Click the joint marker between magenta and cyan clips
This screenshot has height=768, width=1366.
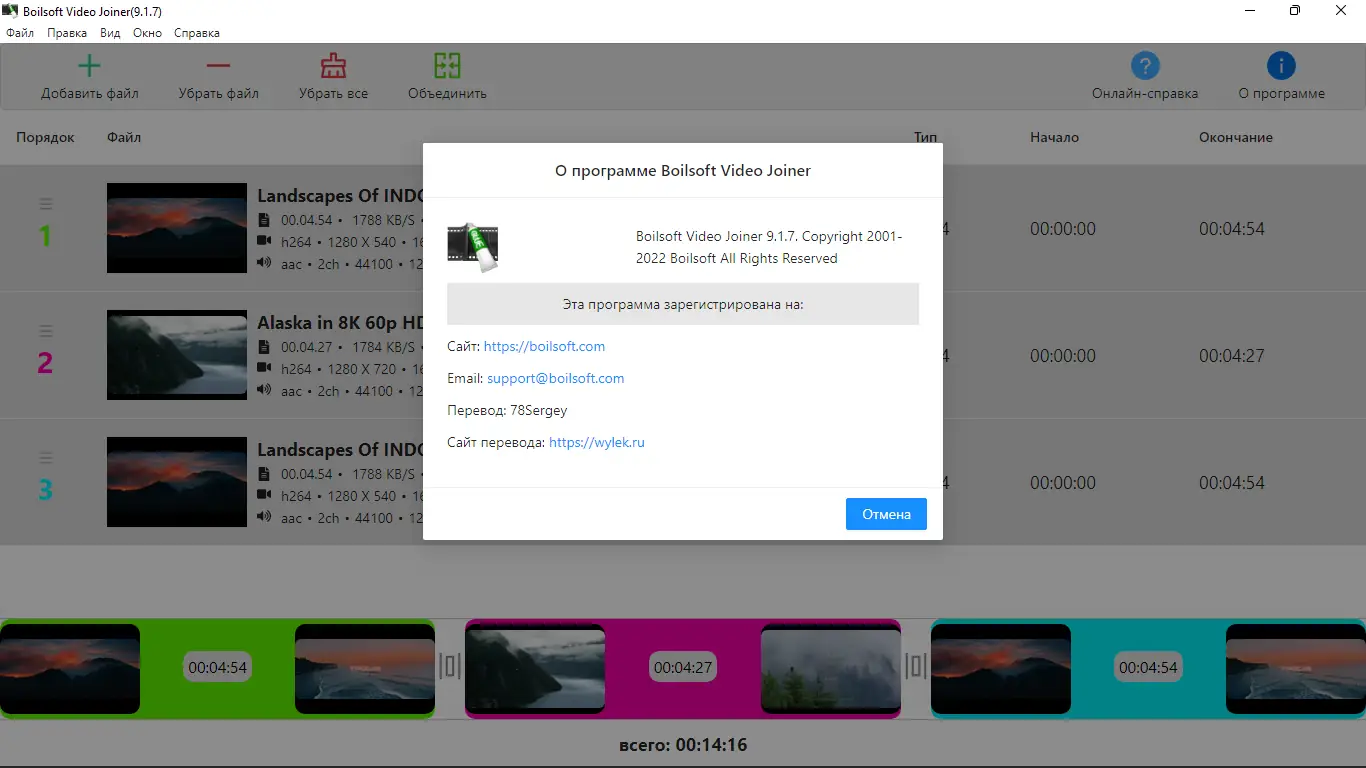916,666
